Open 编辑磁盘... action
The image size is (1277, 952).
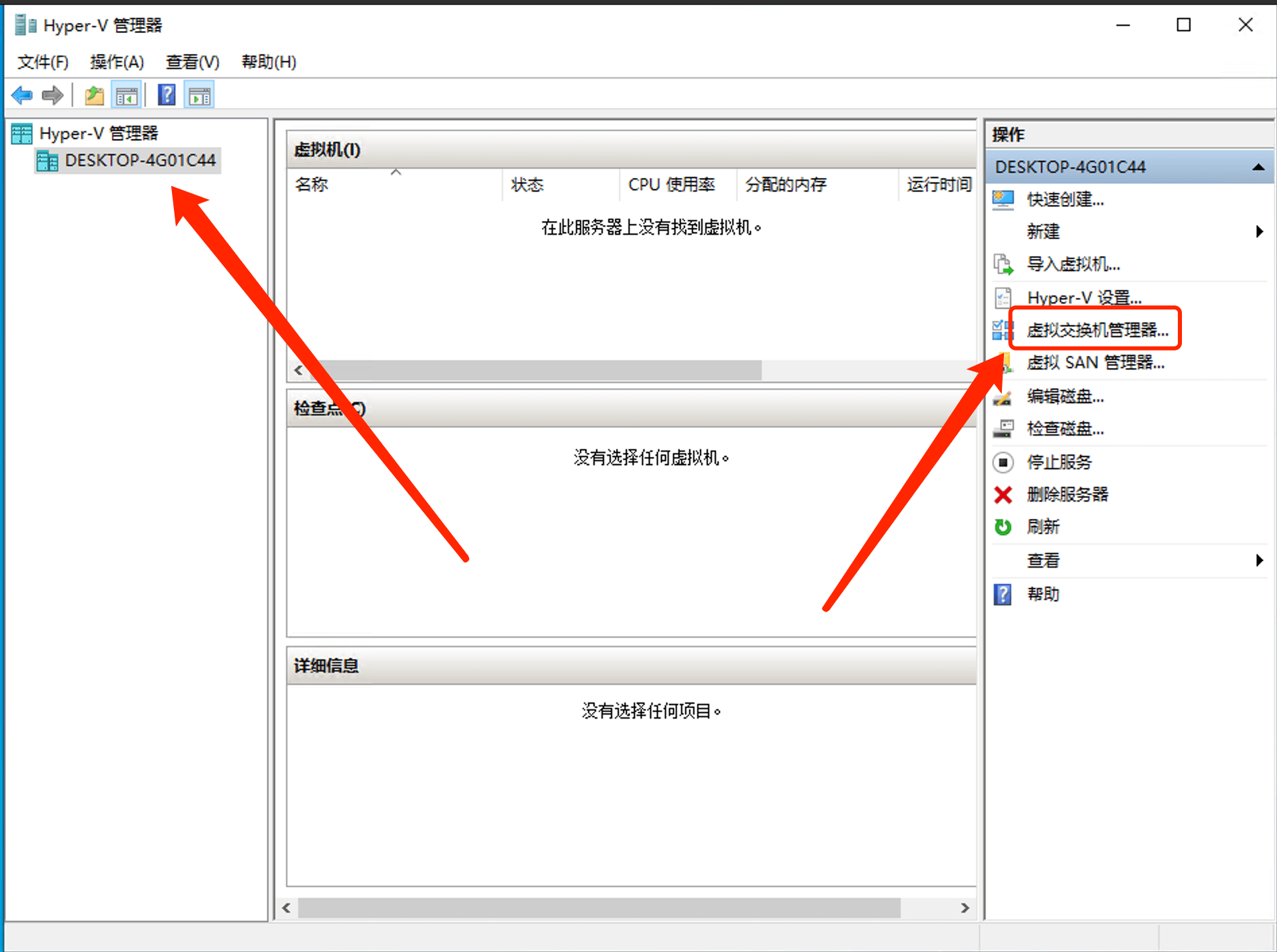[1065, 396]
